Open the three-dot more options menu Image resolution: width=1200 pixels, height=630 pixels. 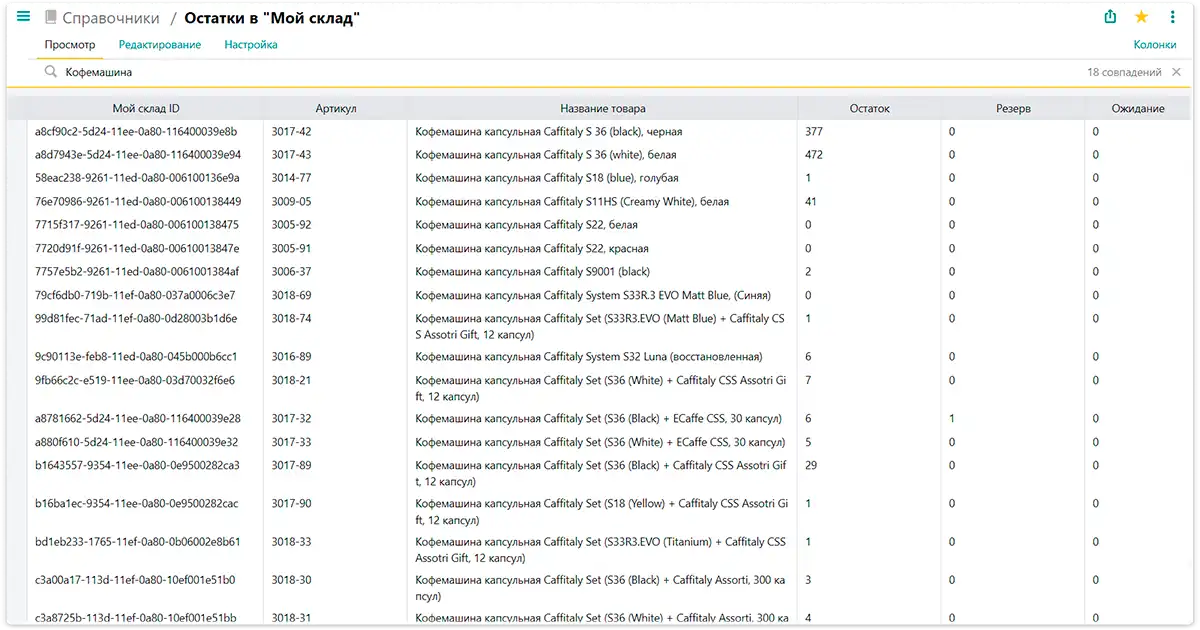(1172, 17)
